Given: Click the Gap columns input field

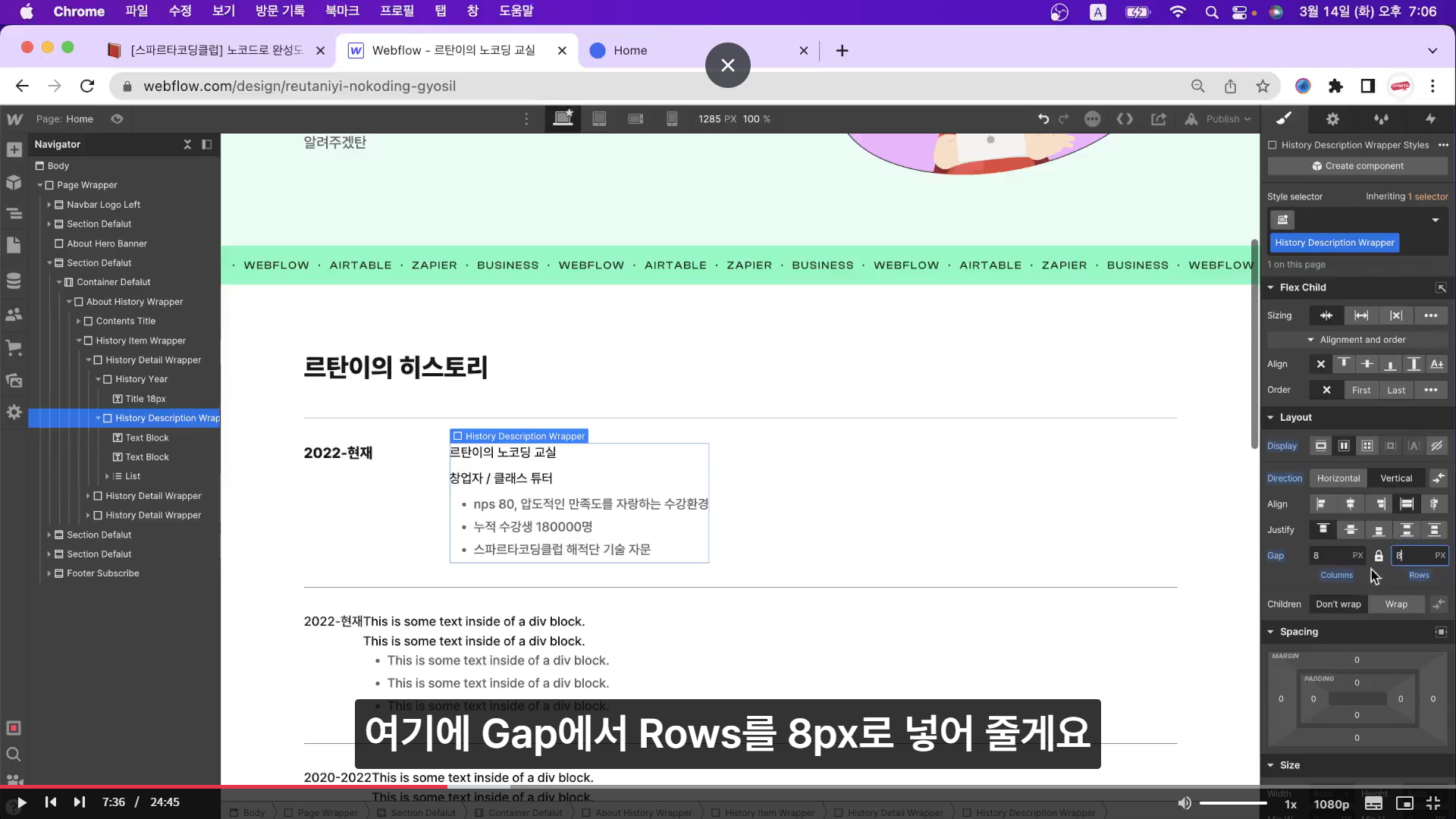Looking at the screenshot, I should (x=1338, y=556).
